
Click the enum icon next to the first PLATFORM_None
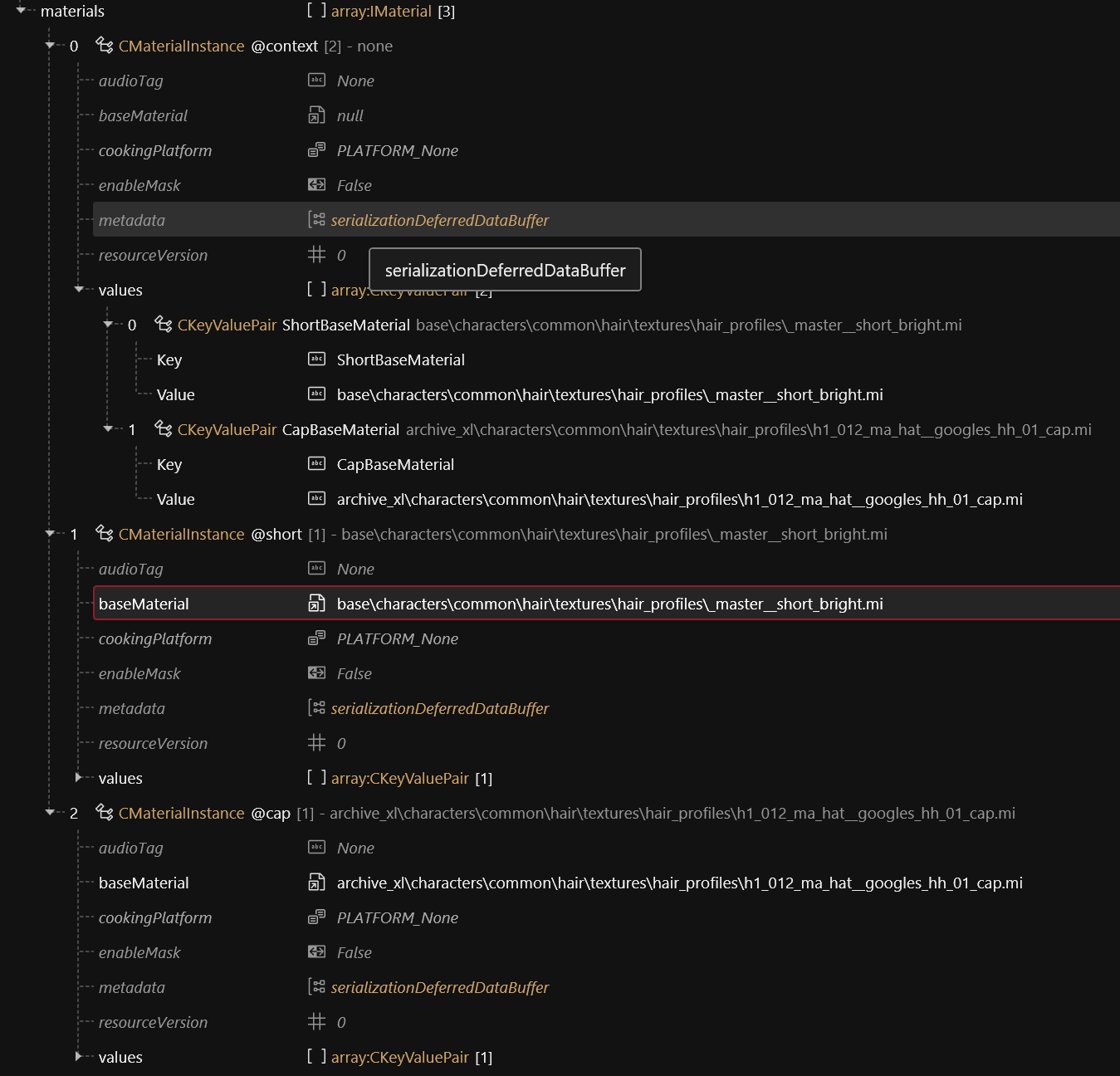click(x=316, y=150)
